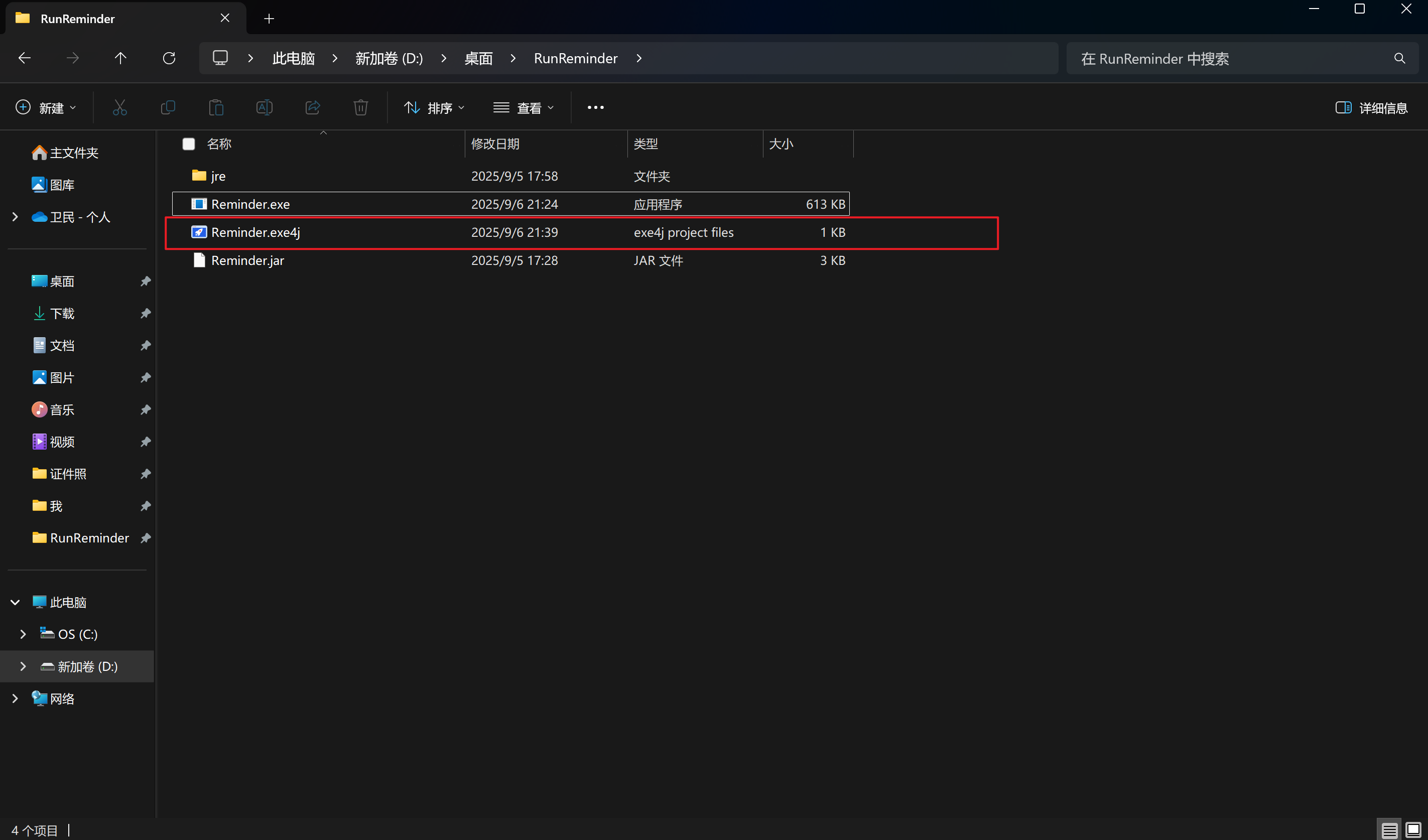
Task: Click the Copy icon in toolbar
Action: pyautogui.click(x=168, y=107)
